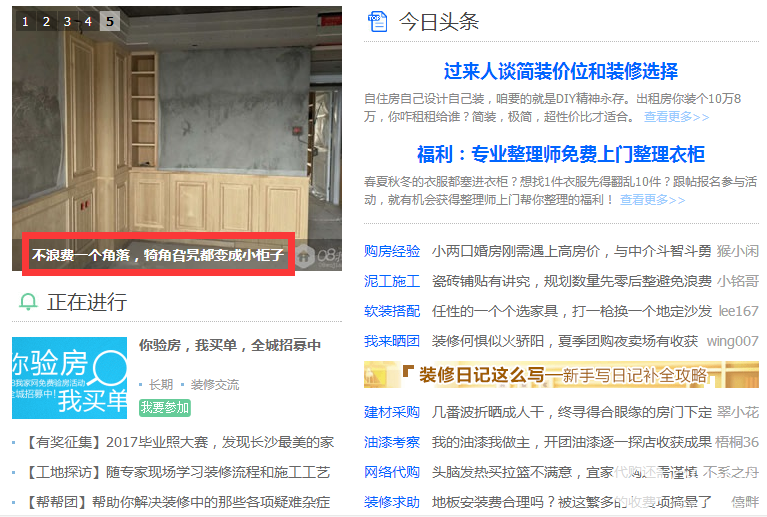Click 查看更多 under the wardrobe headline

tap(652, 200)
